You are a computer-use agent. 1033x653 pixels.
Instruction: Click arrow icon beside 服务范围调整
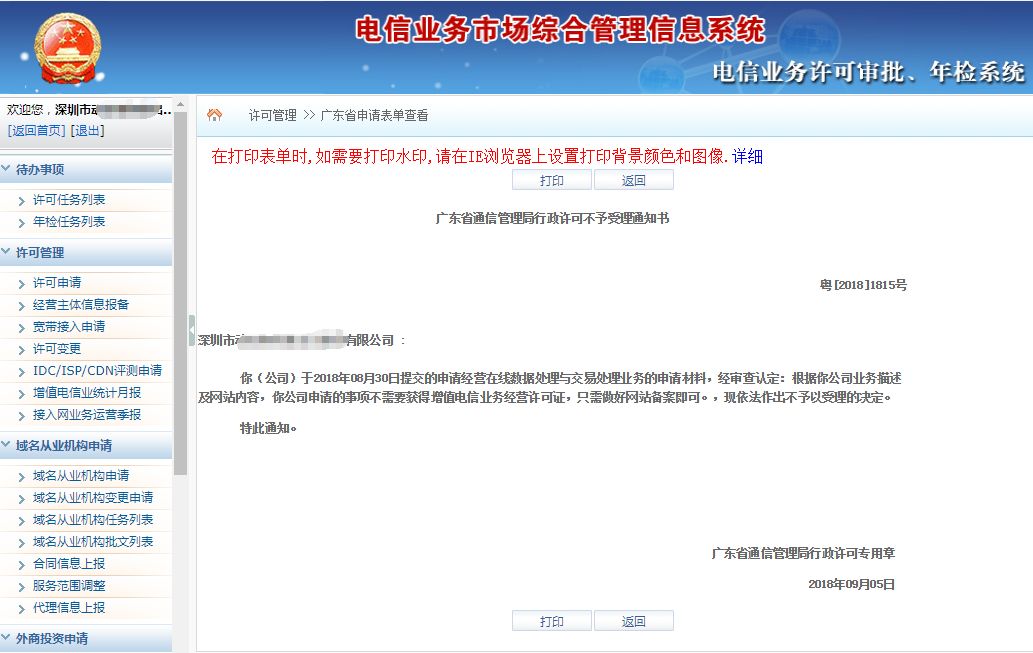pos(22,587)
